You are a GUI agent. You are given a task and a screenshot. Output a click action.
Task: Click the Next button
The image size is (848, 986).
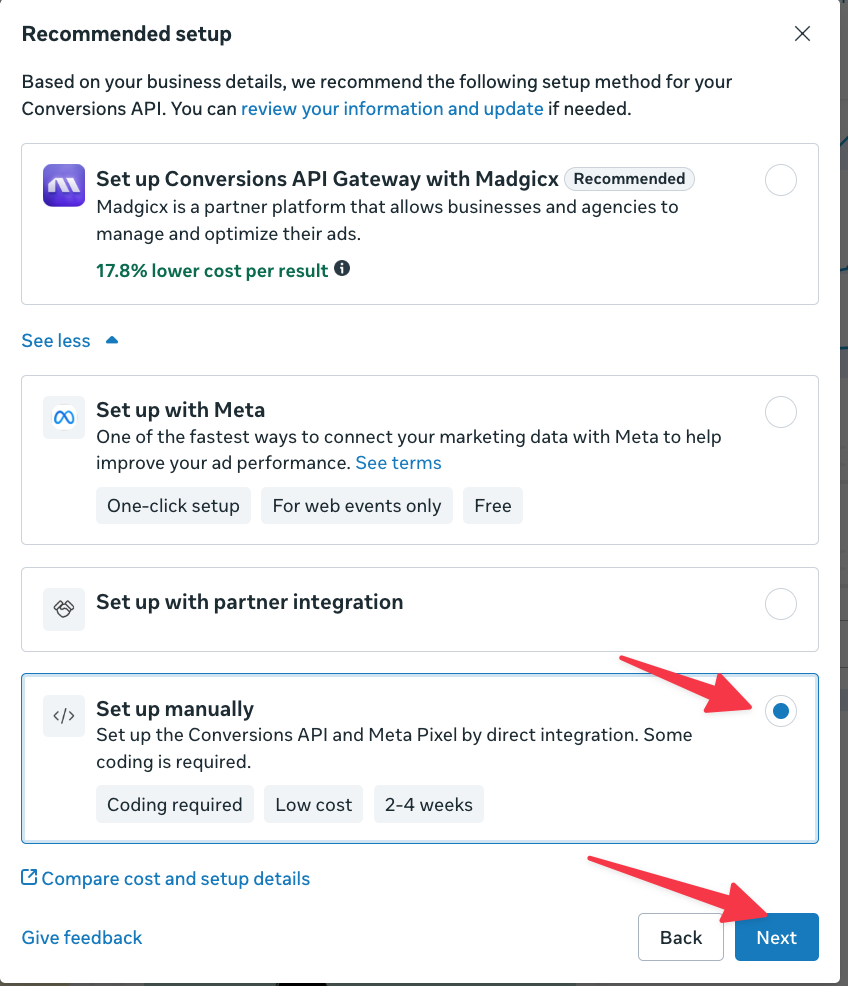click(x=777, y=937)
